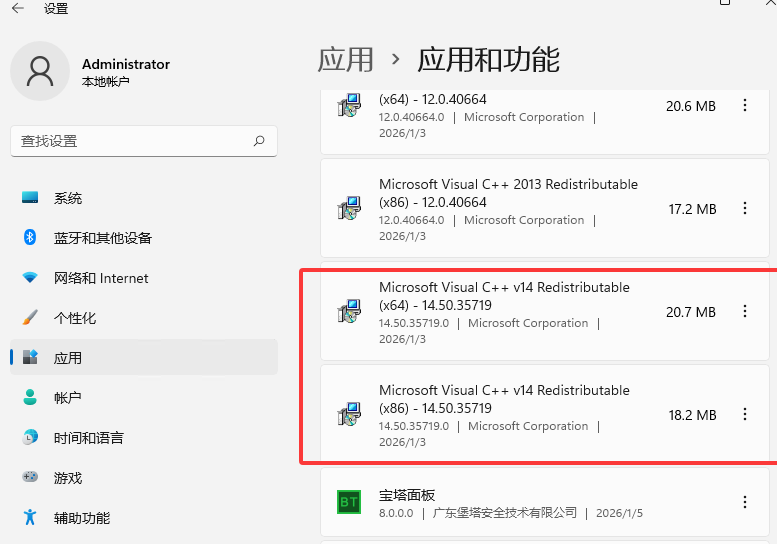Click the Bluetooth icon in sidebar
This screenshot has width=777, height=544.
point(30,237)
